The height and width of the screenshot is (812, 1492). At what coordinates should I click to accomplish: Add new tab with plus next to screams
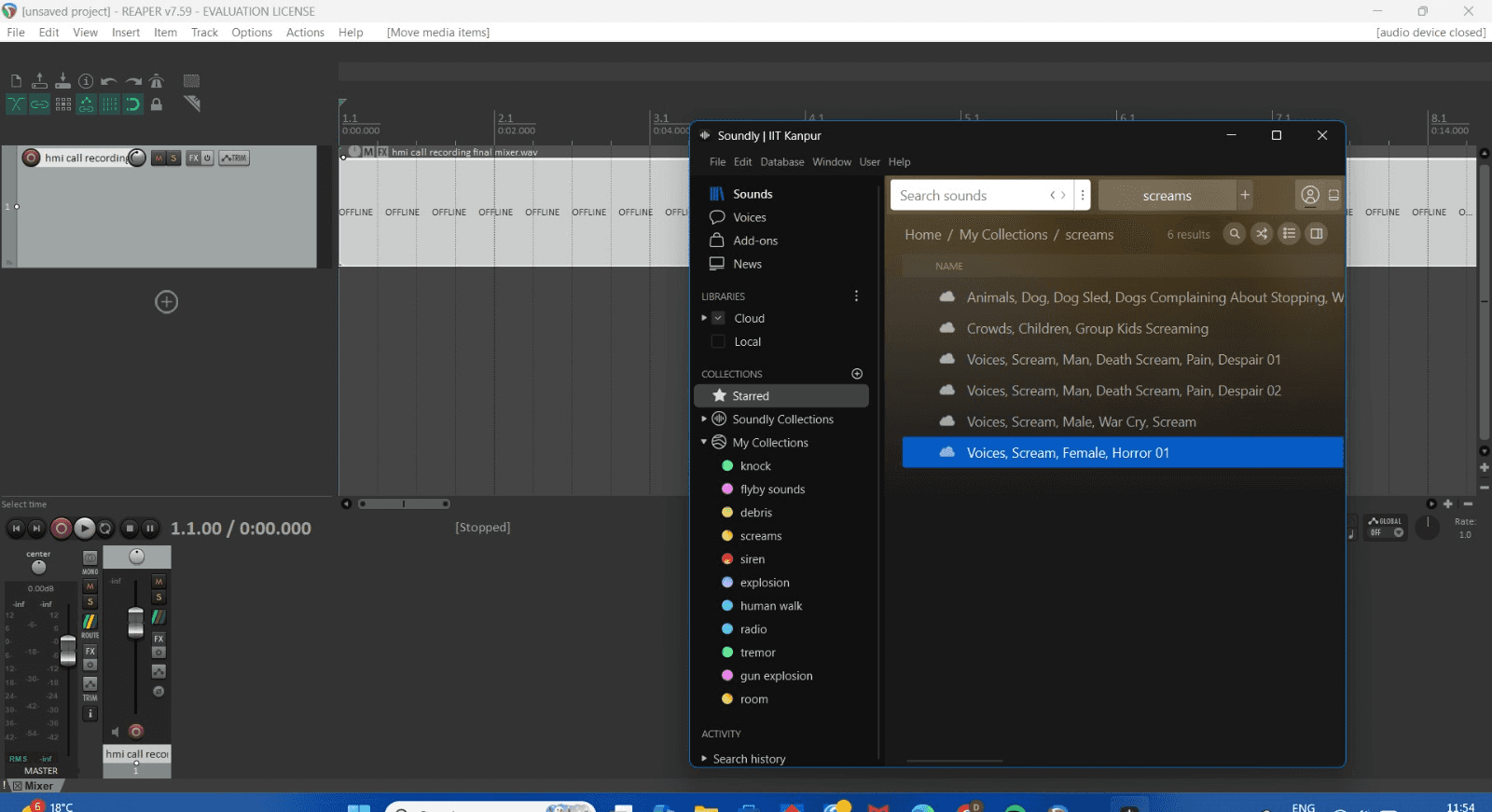pyautogui.click(x=1245, y=195)
